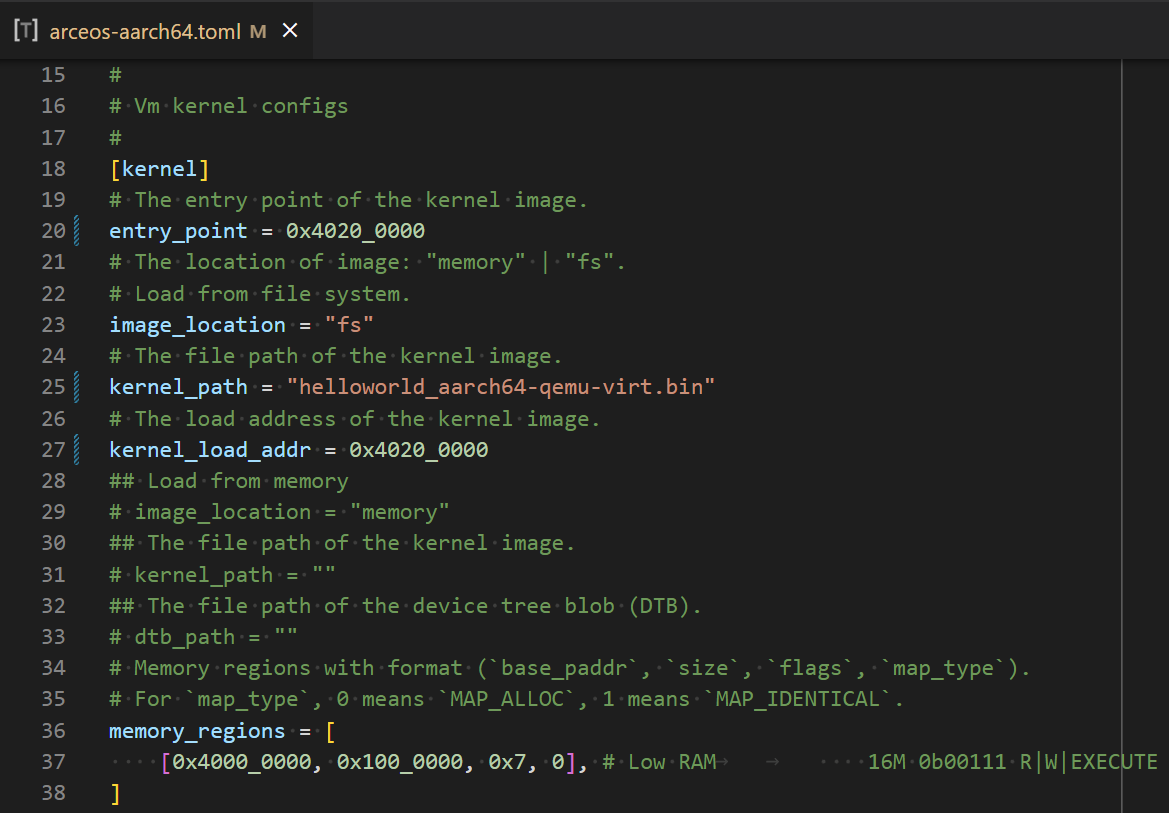Click the kernel_load_addr value 0x4020_0000

419,450
